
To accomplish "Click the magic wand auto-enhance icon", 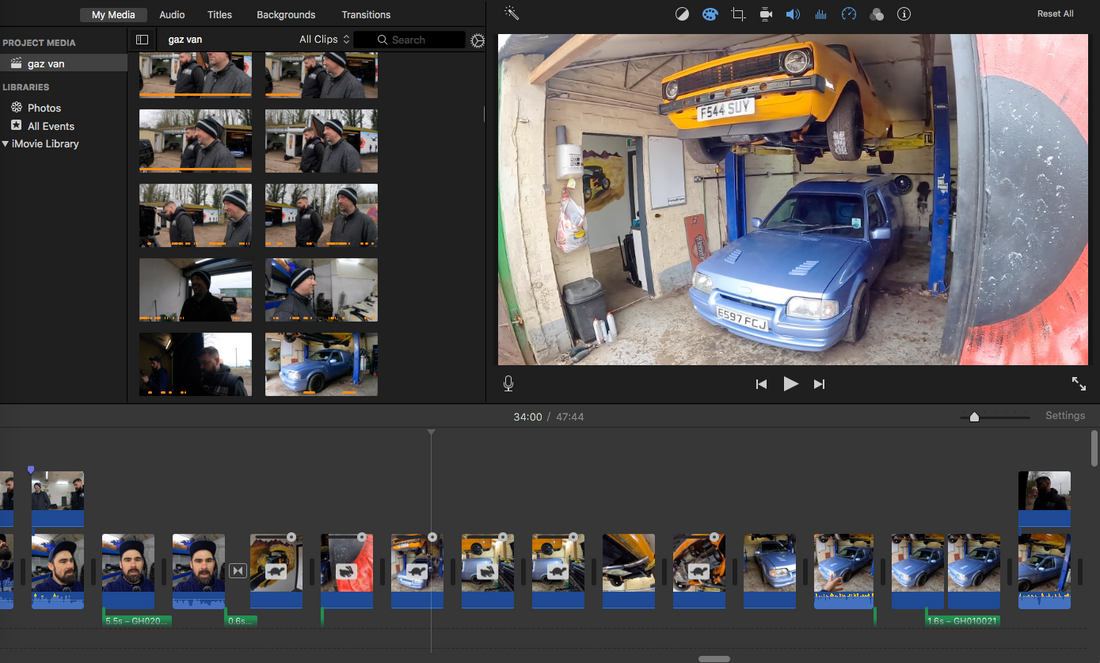I will [511, 13].
